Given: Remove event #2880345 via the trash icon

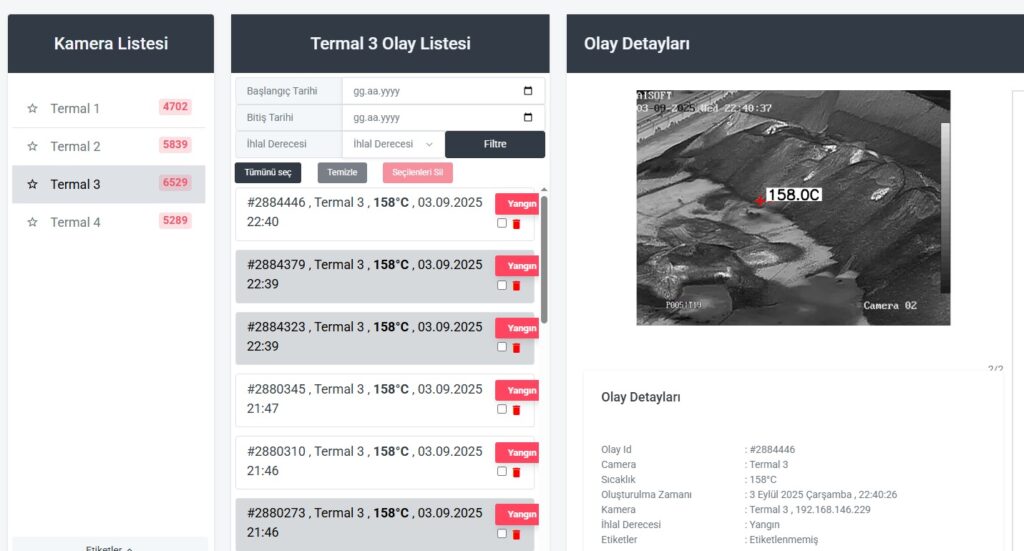Looking at the screenshot, I should click(x=516, y=410).
